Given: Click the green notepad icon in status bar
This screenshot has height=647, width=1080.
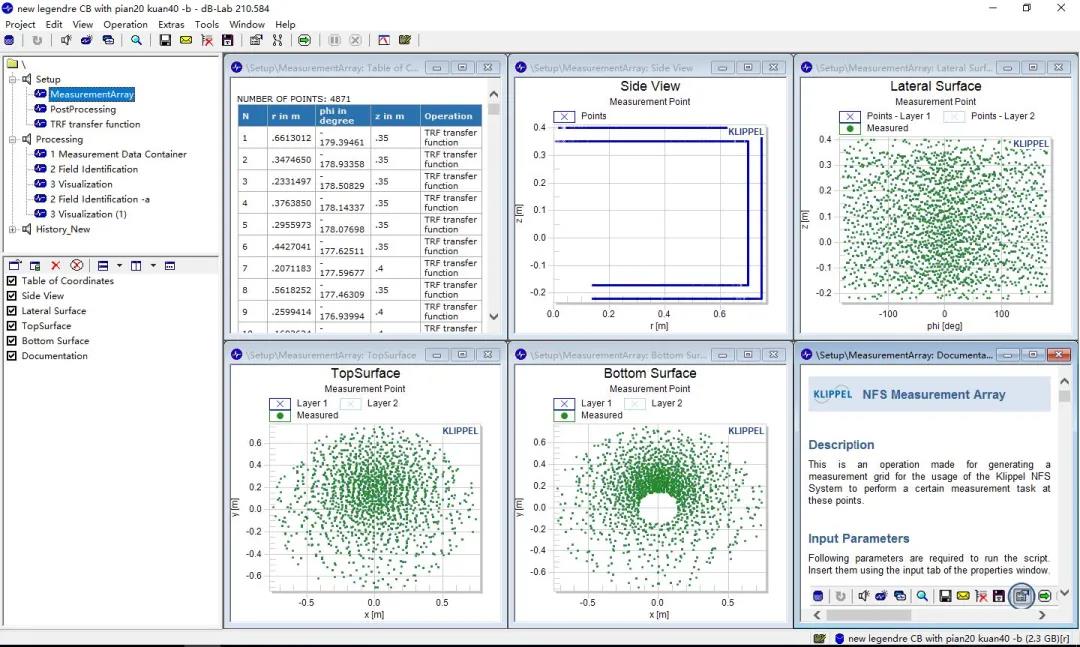Looking at the screenshot, I should (820, 639).
